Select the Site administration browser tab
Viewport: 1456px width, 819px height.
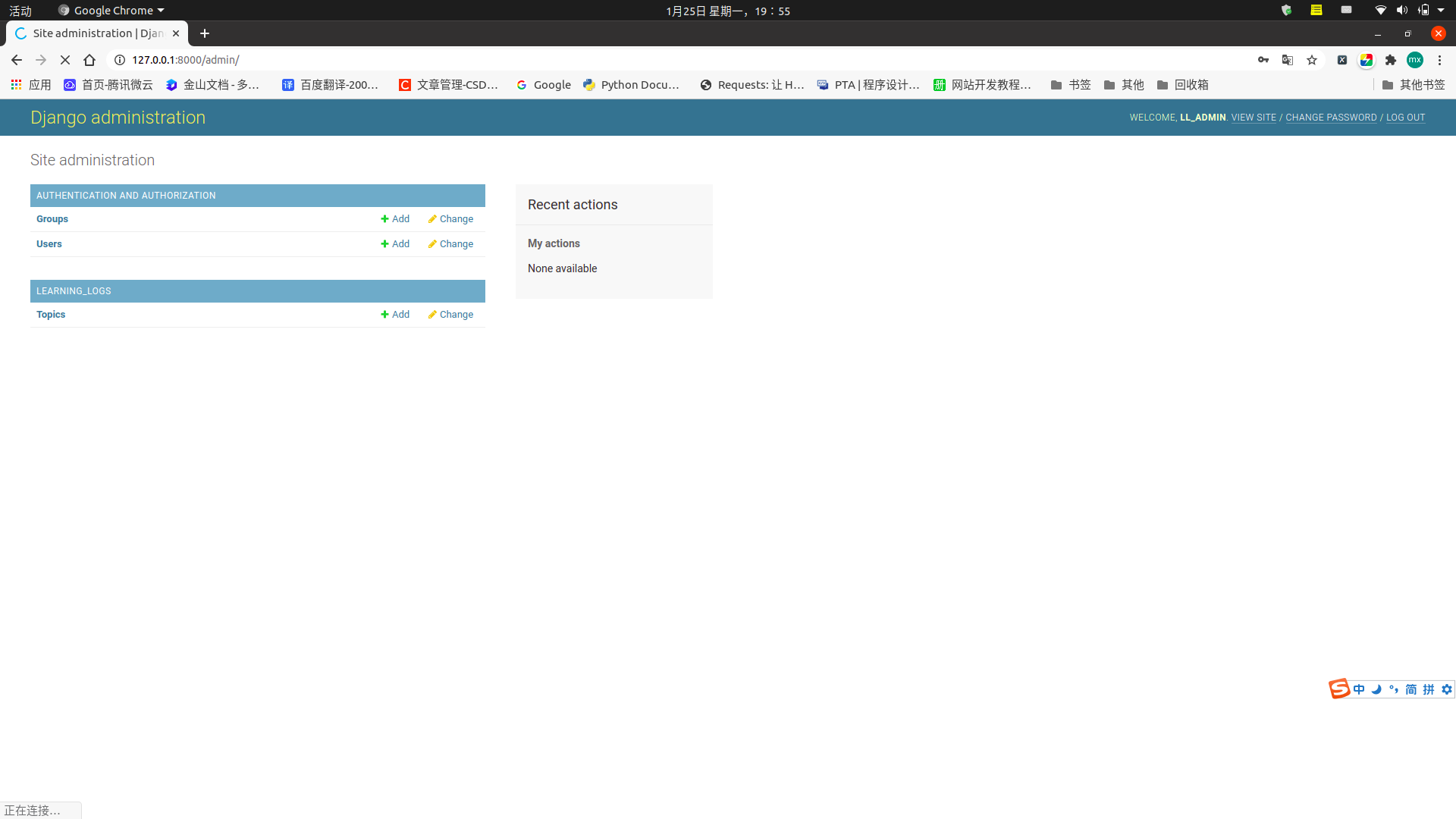91,33
